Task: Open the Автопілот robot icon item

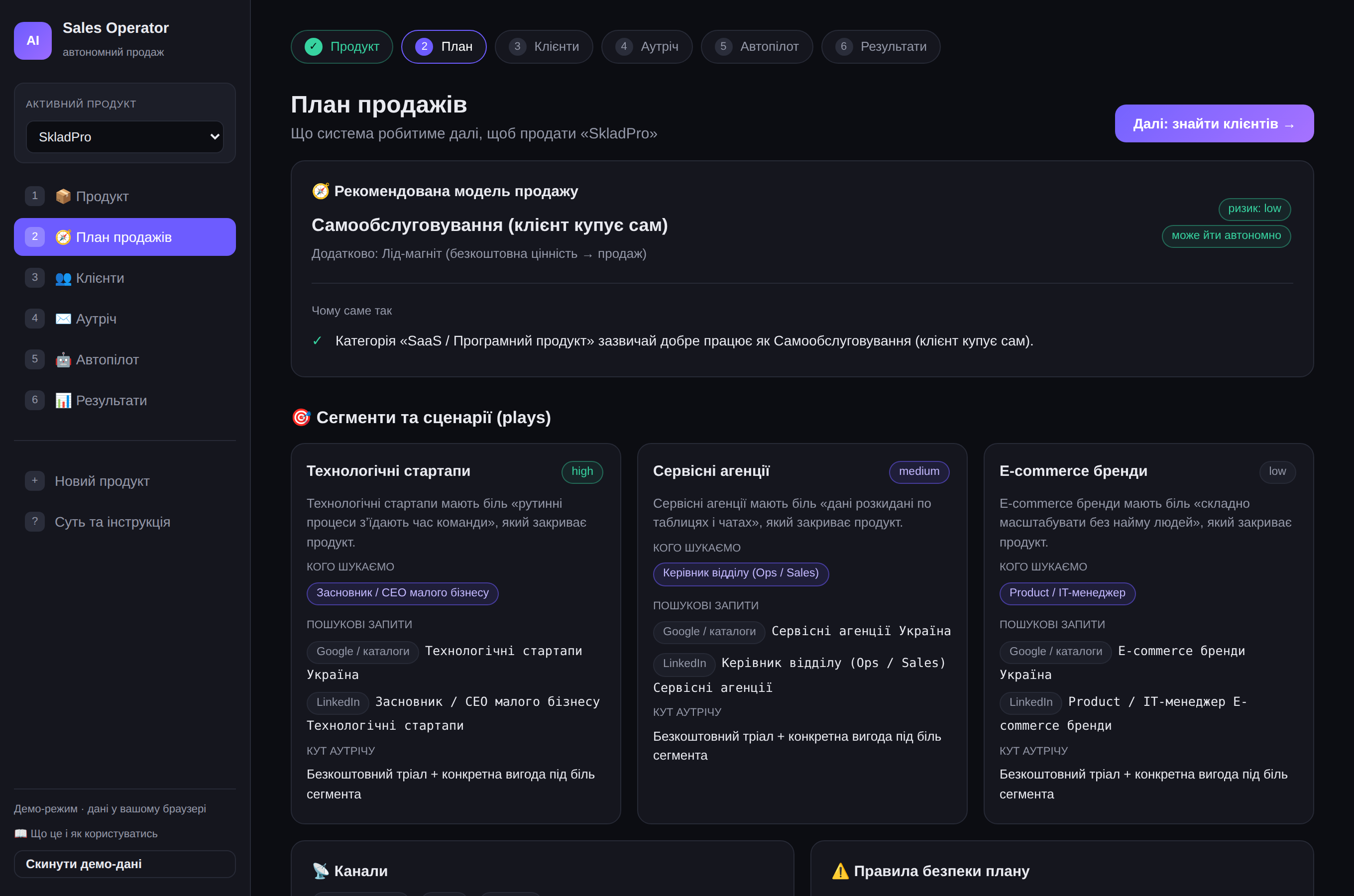Action: (x=124, y=359)
